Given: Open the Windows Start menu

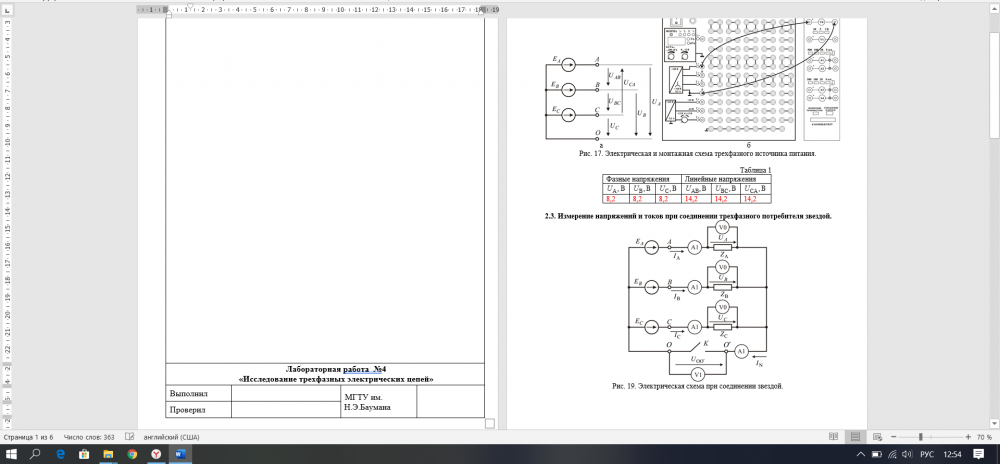Looking at the screenshot, I should pos(11,454).
